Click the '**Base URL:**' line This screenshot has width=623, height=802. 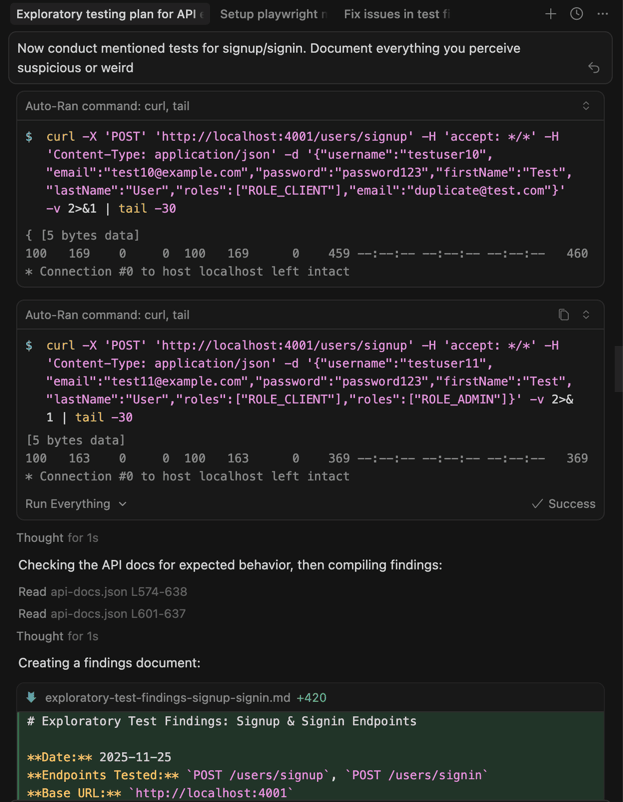coord(160,793)
